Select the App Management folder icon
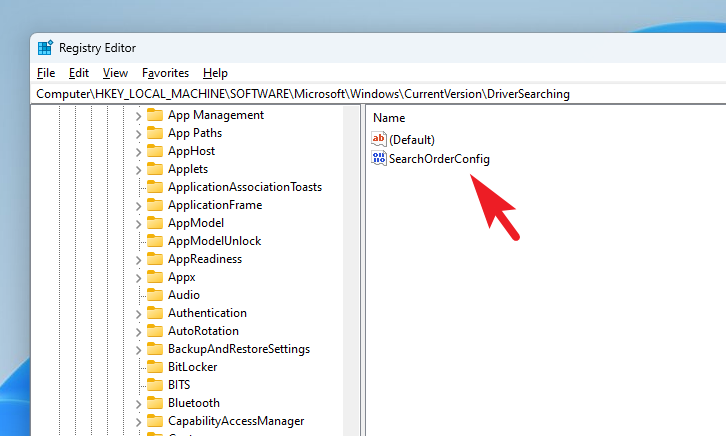This screenshot has width=726, height=436. point(155,115)
